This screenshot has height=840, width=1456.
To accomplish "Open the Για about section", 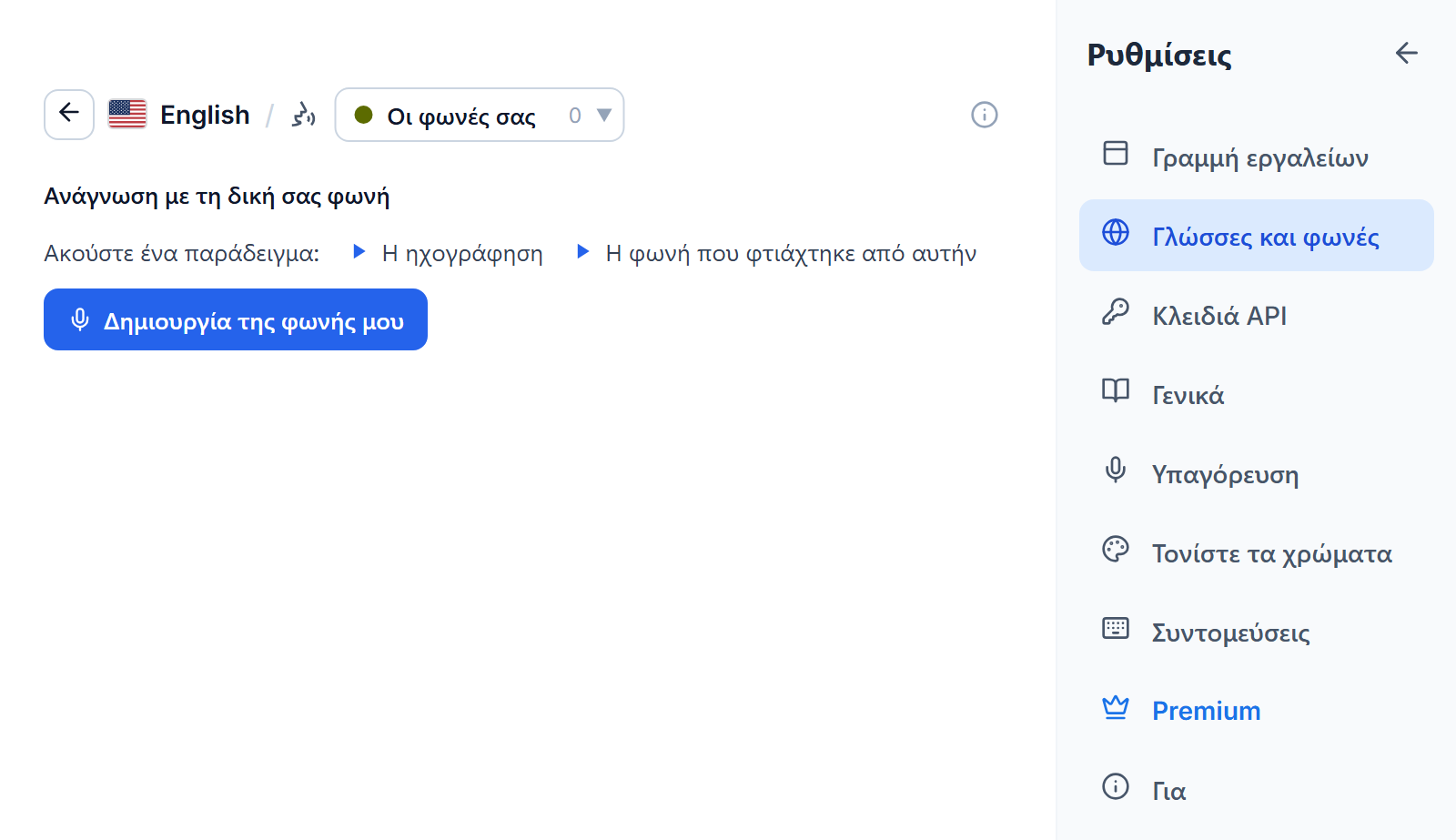I will 1257,790.
